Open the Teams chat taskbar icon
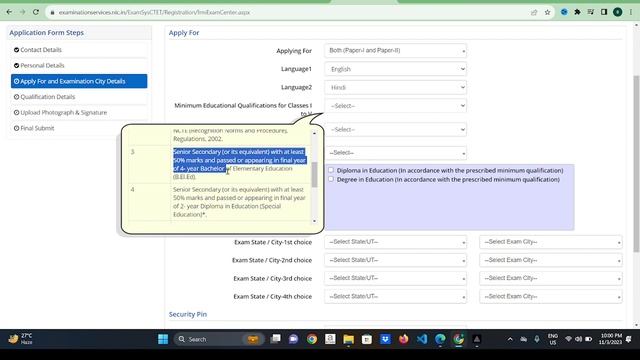Image resolution: width=640 pixels, height=360 pixels. [293, 339]
